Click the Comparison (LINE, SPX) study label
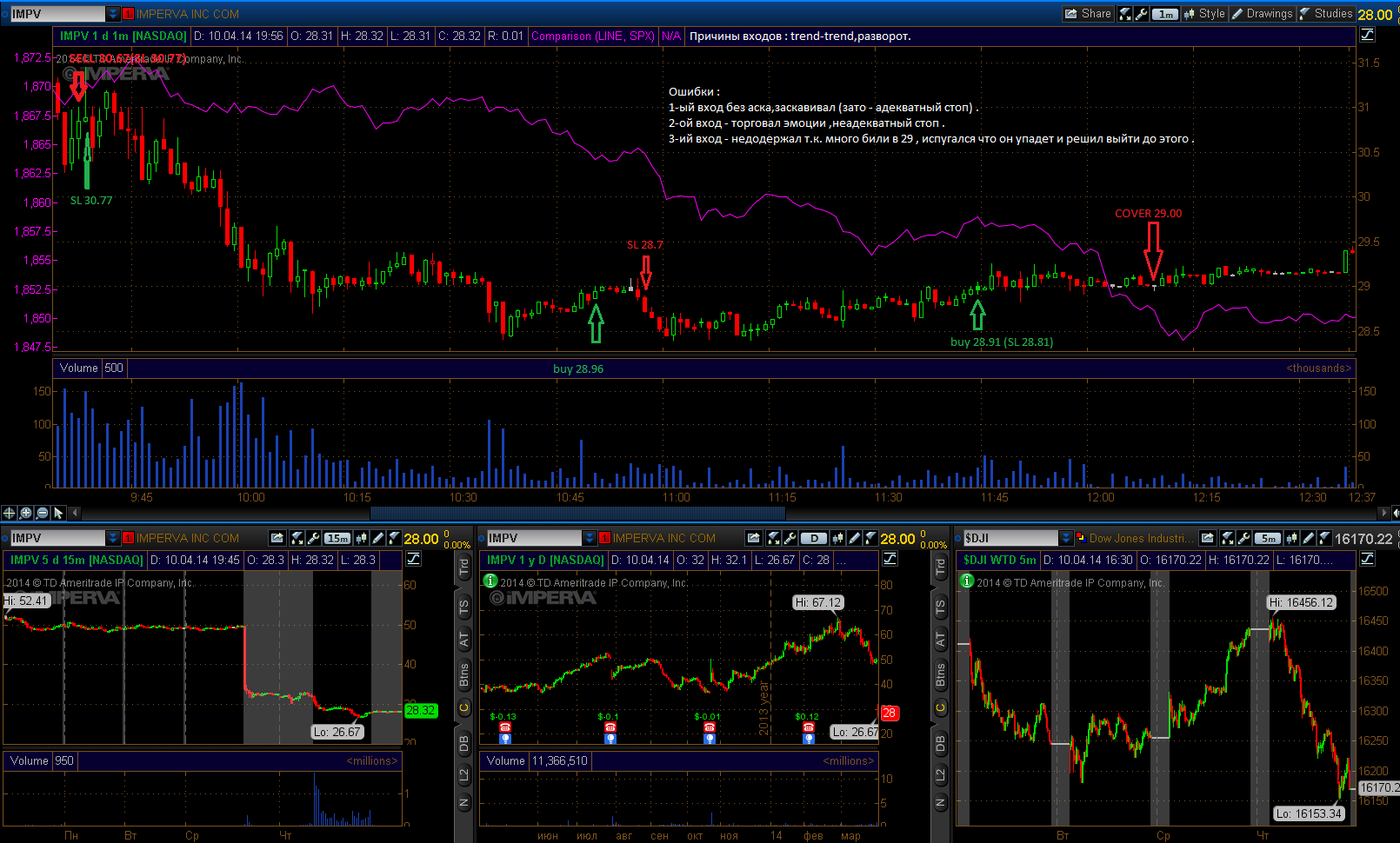 pyautogui.click(x=592, y=36)
